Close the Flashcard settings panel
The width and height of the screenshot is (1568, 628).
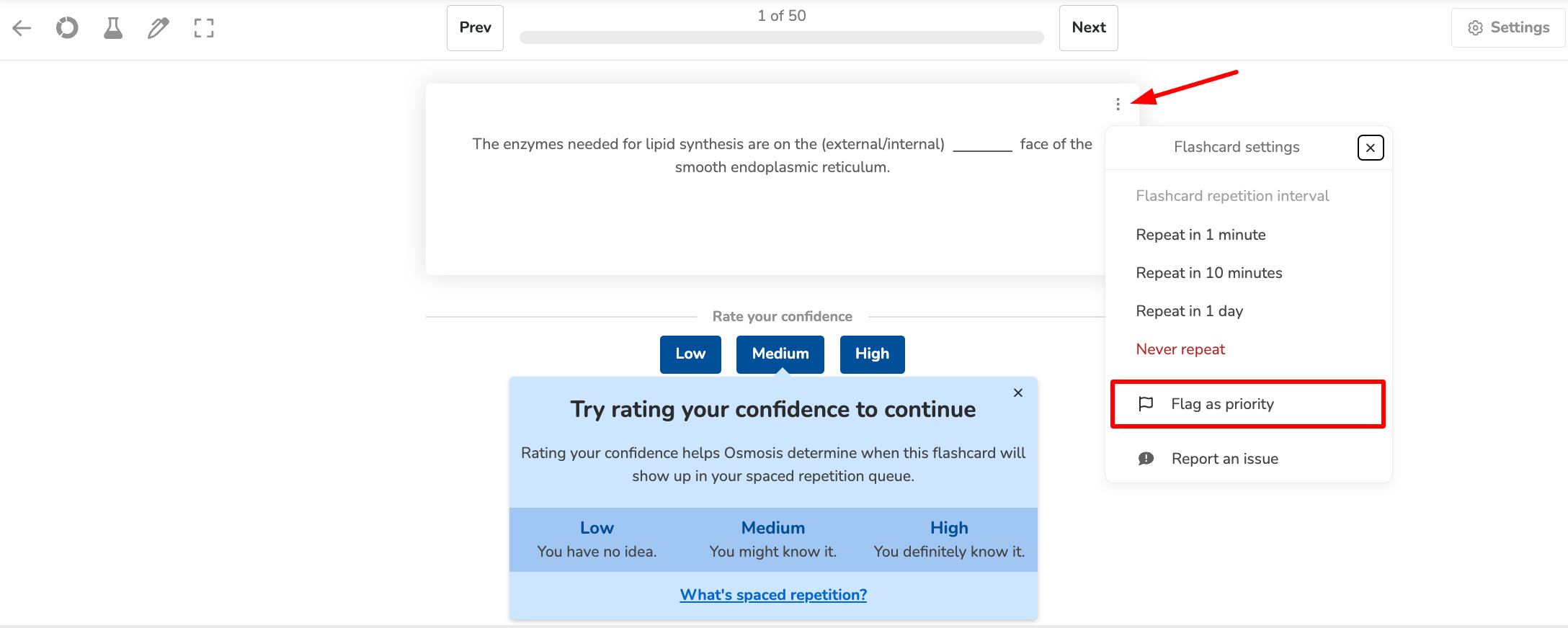(x=1370, y=148)
